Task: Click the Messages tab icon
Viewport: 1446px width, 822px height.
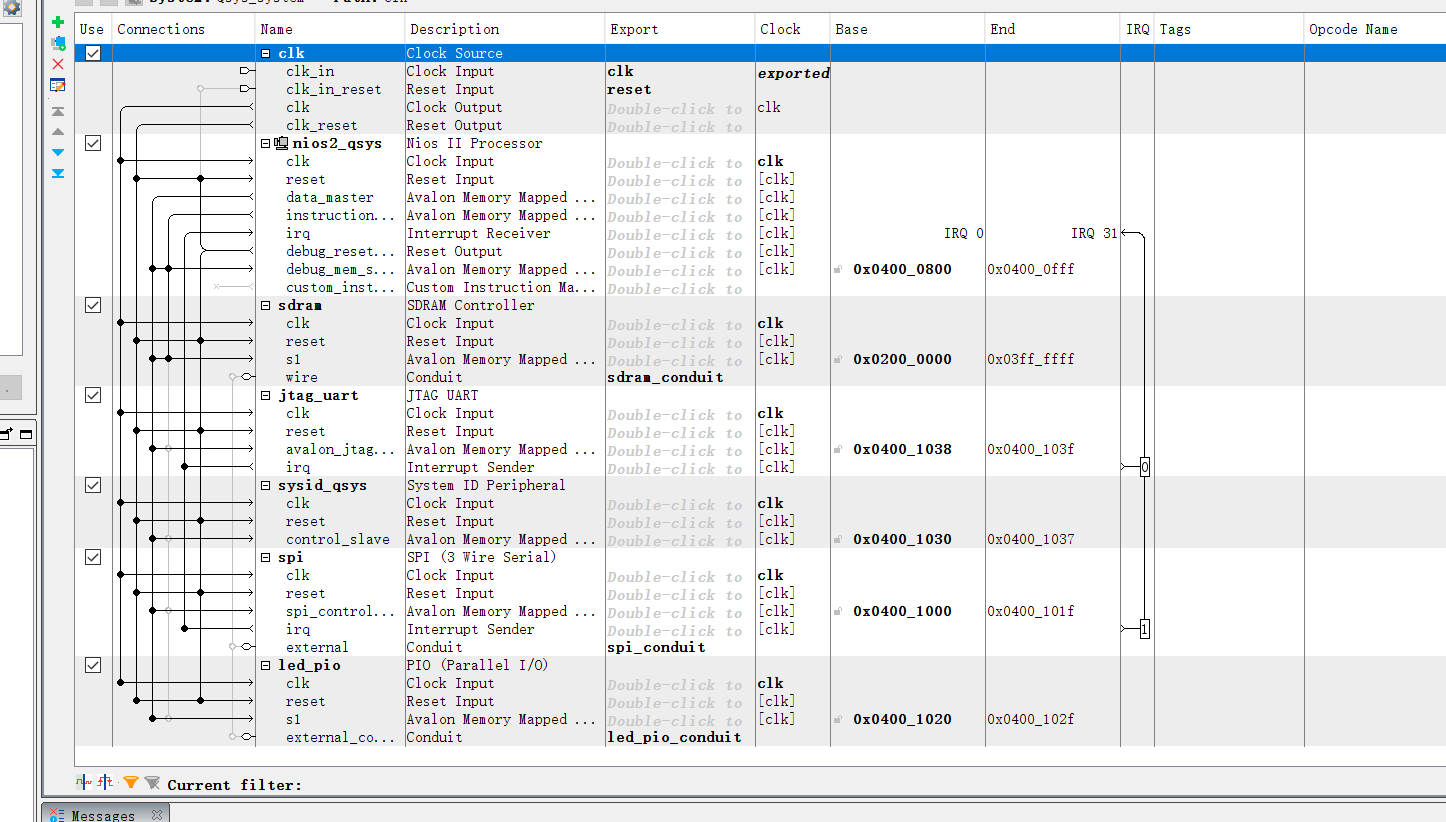Action: pyautogui.click(x=56, y=815)
